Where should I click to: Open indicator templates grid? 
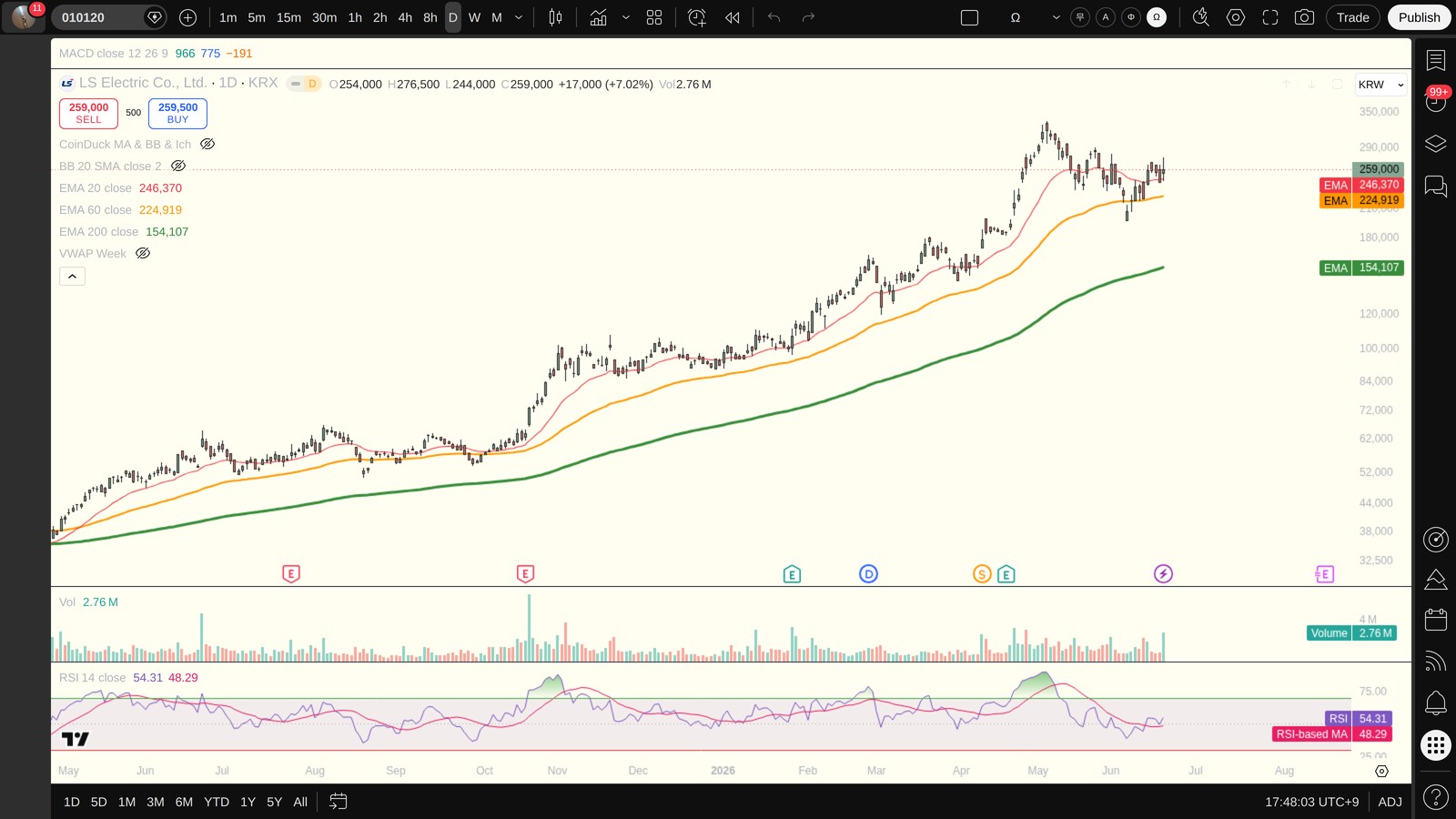tap(654, 17)
